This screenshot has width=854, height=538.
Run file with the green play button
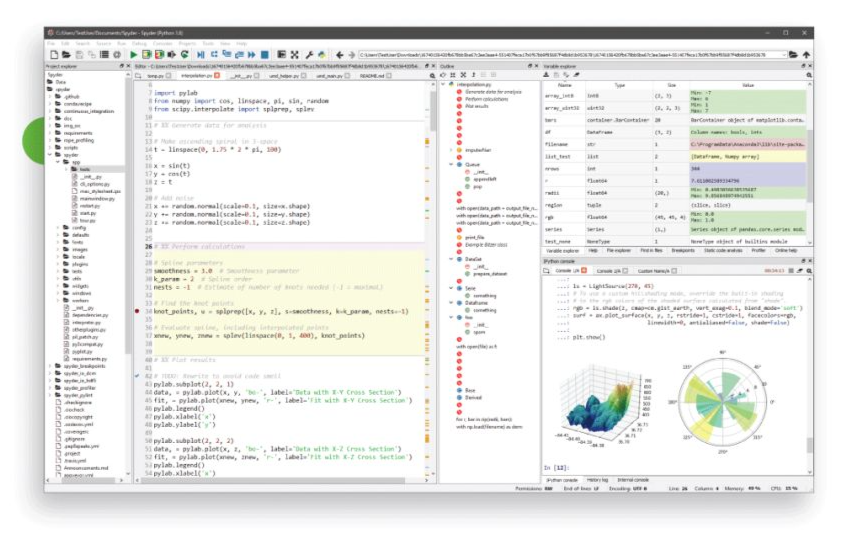click(x=133, y=55)
